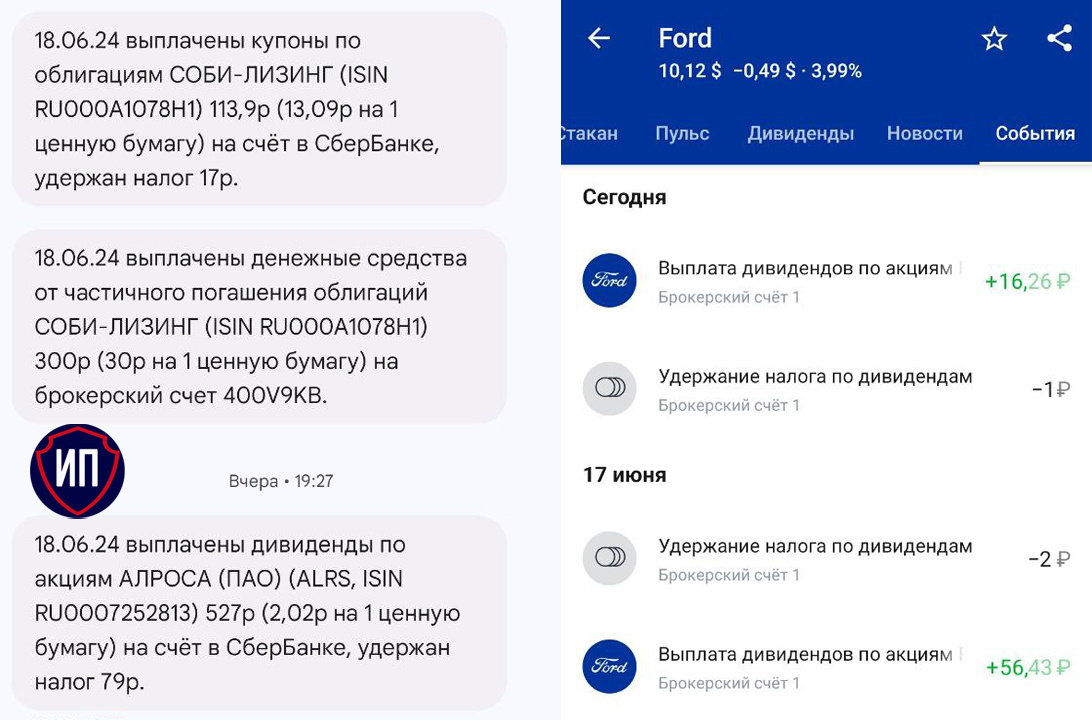Open today's −1 ₽ tax withholding entry
Image resolution: width=1092 pixels, height=720 pixels.
click(x=815, y=389)
